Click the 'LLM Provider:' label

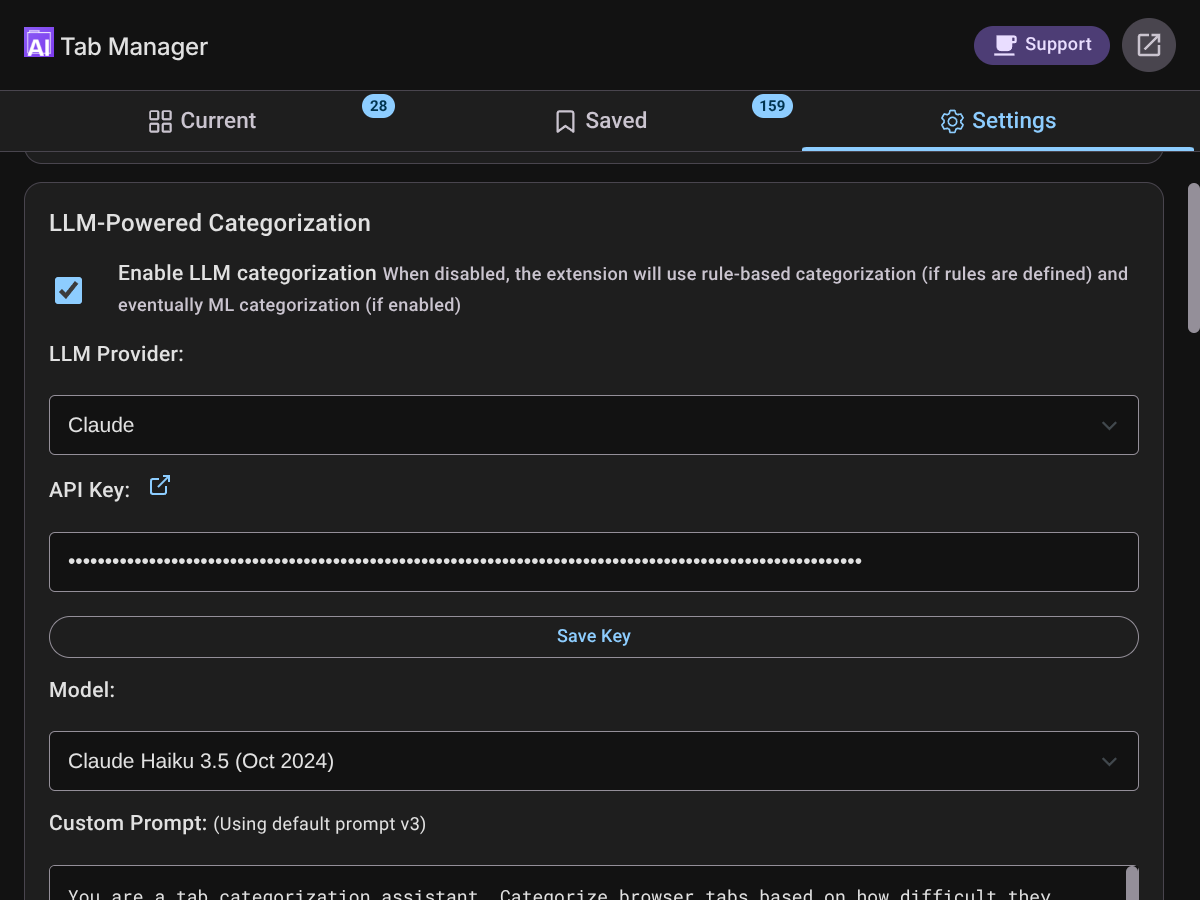click(x=116, y=354)
